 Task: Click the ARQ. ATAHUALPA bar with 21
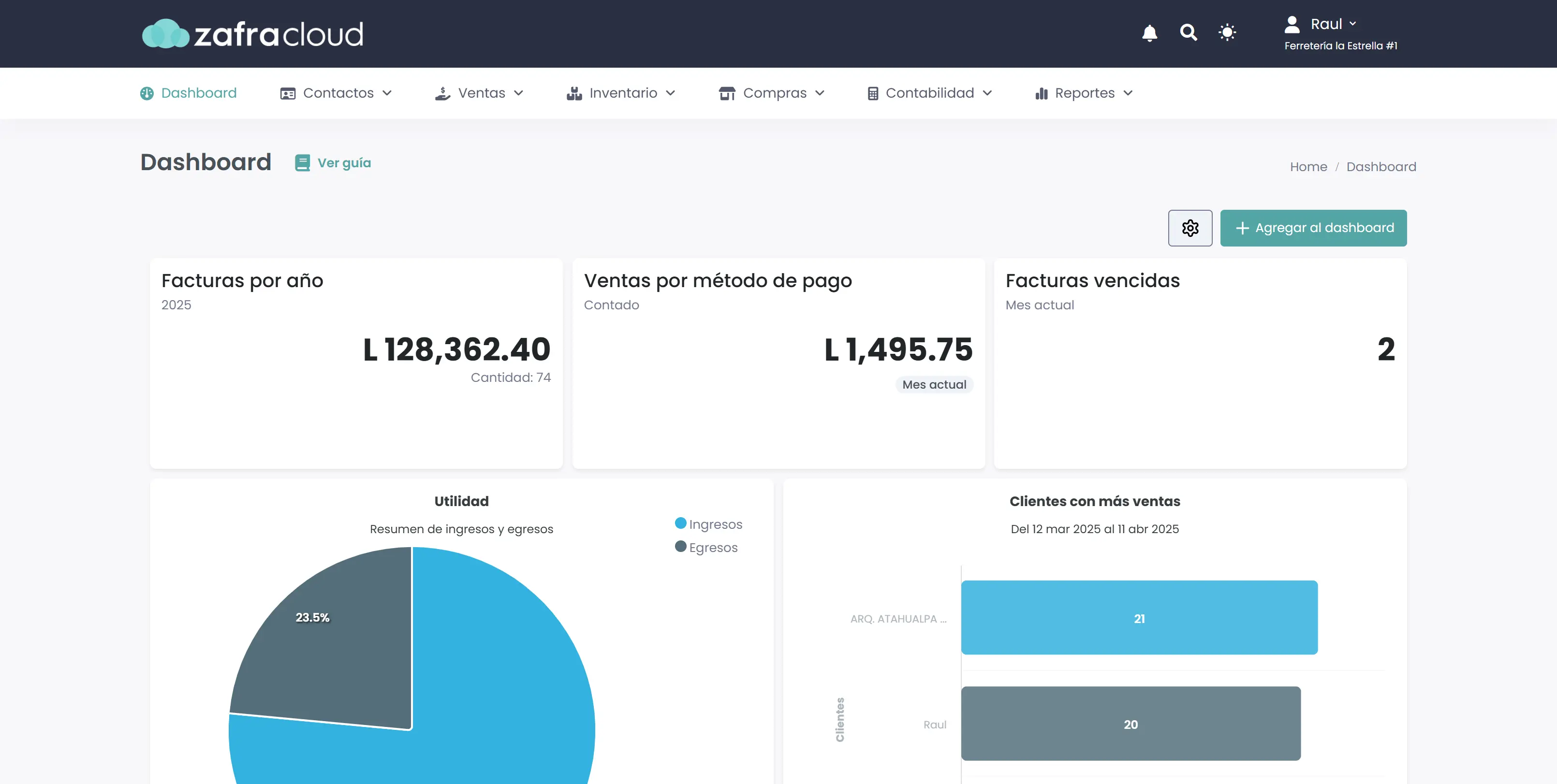tap(1139, 618)
